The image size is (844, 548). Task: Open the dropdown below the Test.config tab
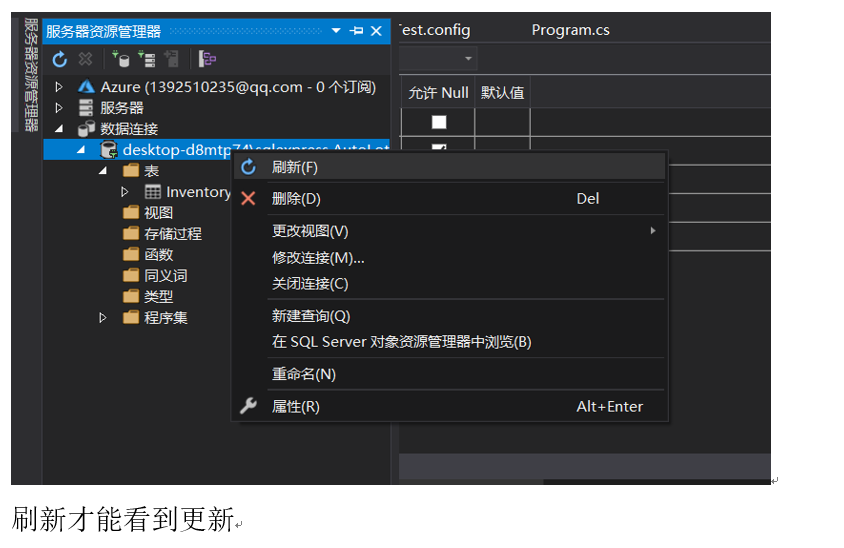coord(468,59)
